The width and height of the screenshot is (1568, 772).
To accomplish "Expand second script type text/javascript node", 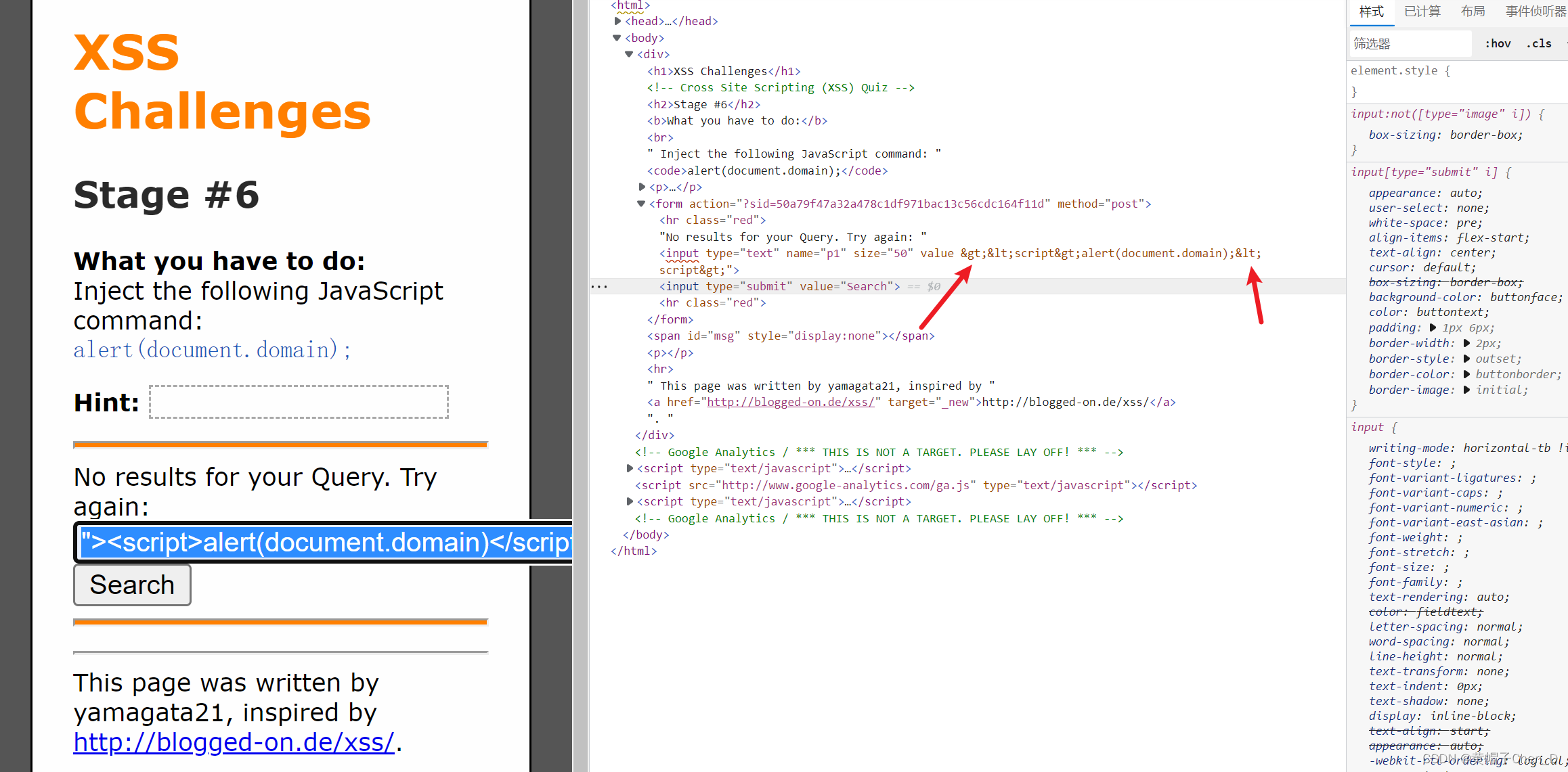I will coord(630,501).
